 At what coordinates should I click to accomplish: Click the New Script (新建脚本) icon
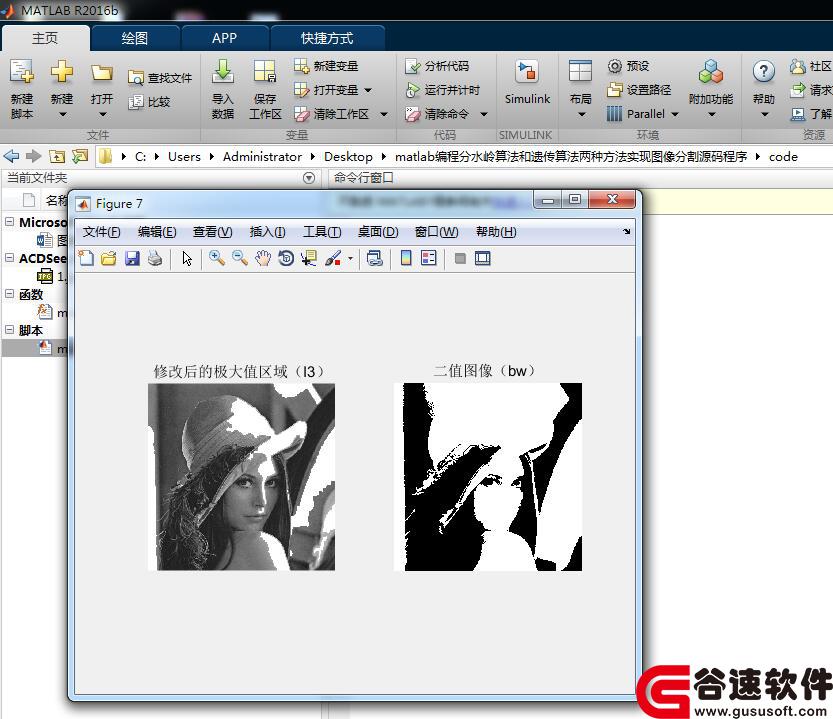22,71
